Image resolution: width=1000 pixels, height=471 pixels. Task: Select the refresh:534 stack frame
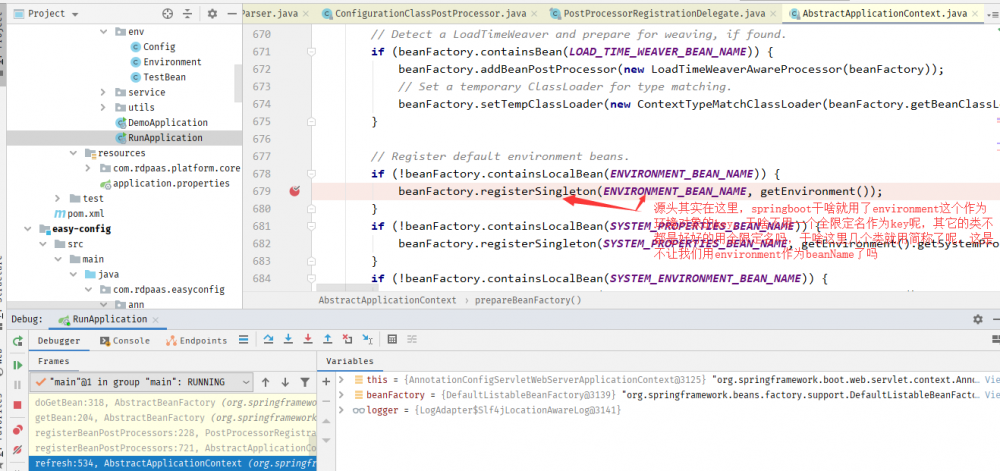pyautogui.click(x=173, y=463)
